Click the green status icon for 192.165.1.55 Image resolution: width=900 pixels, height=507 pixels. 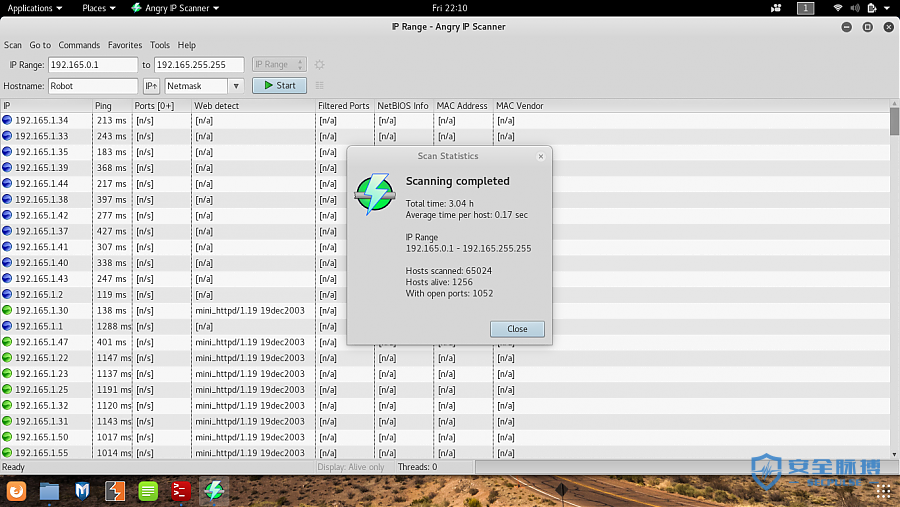pyautogui.click(x=7, y=452)
